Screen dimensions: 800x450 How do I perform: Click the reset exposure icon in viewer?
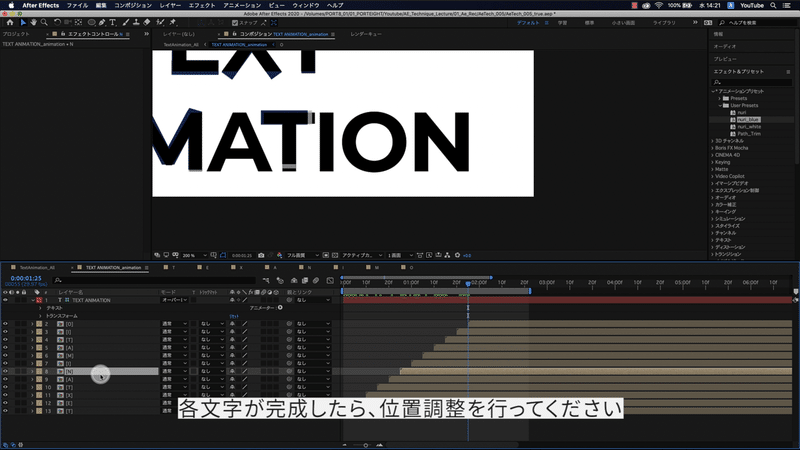[x=457, y=255]
